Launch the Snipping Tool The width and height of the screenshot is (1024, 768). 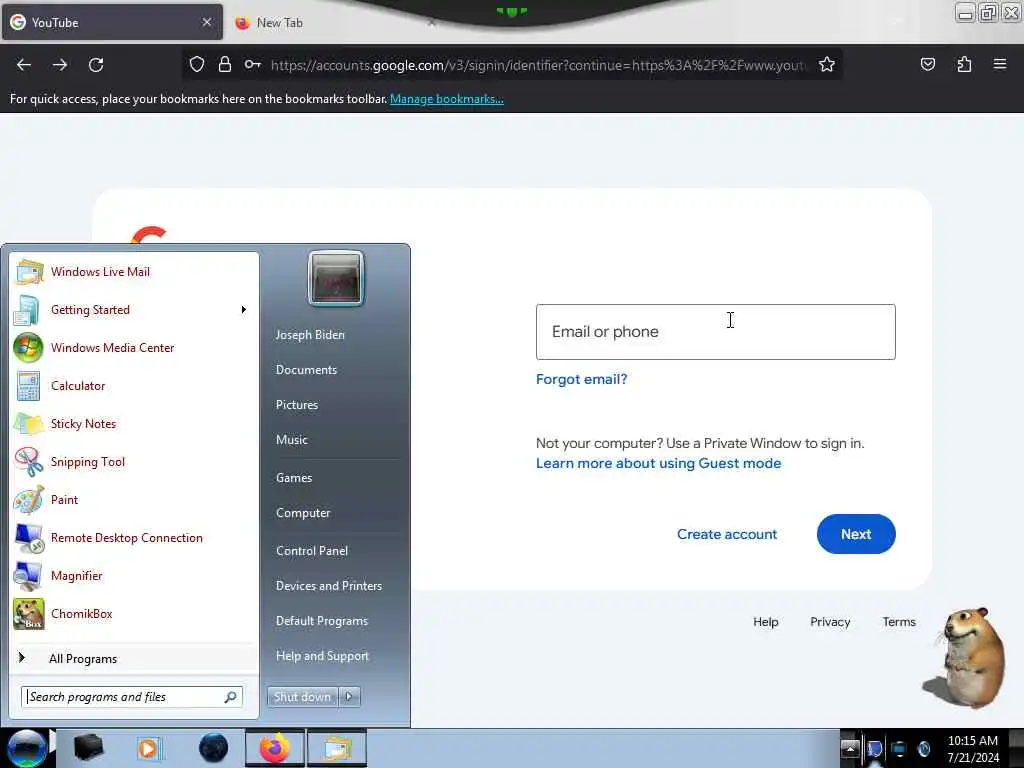pyautogui.click(x=88, y=462)
